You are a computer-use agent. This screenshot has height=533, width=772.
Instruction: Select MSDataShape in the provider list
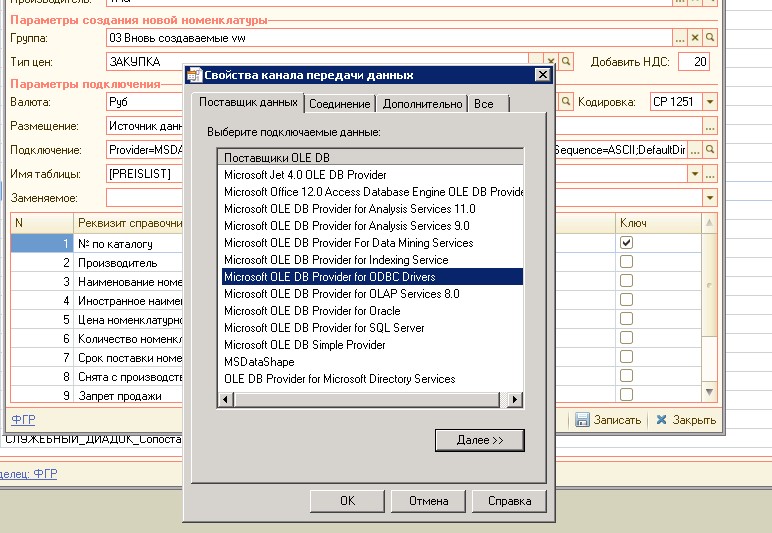[x=372, y=362]
